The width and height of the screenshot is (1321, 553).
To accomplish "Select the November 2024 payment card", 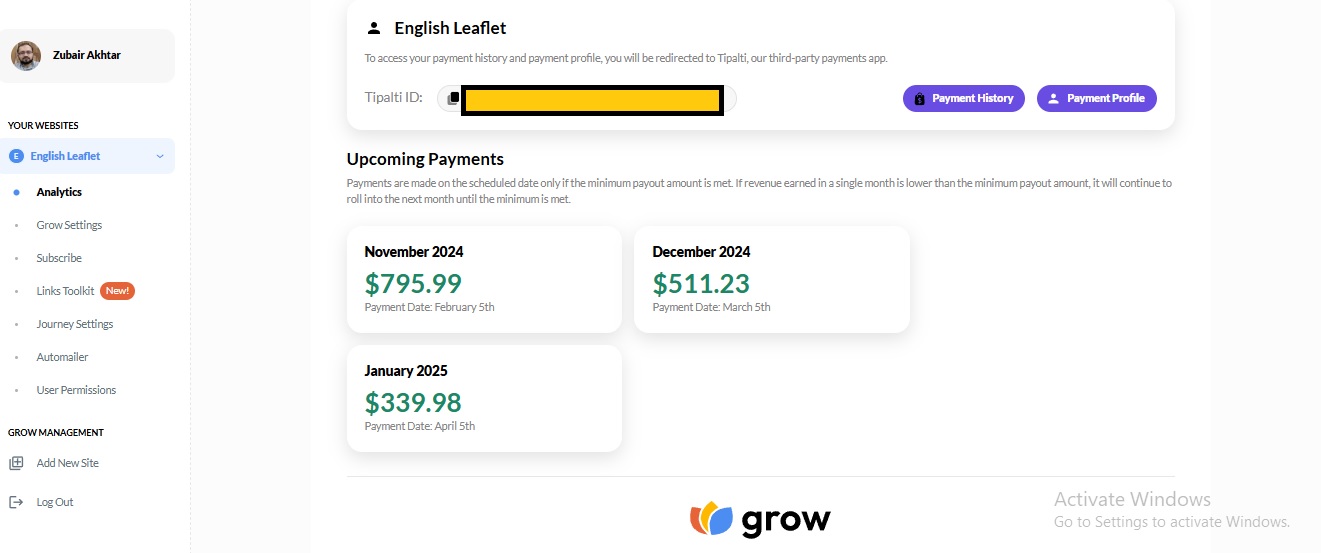I will tap(484, 279).
